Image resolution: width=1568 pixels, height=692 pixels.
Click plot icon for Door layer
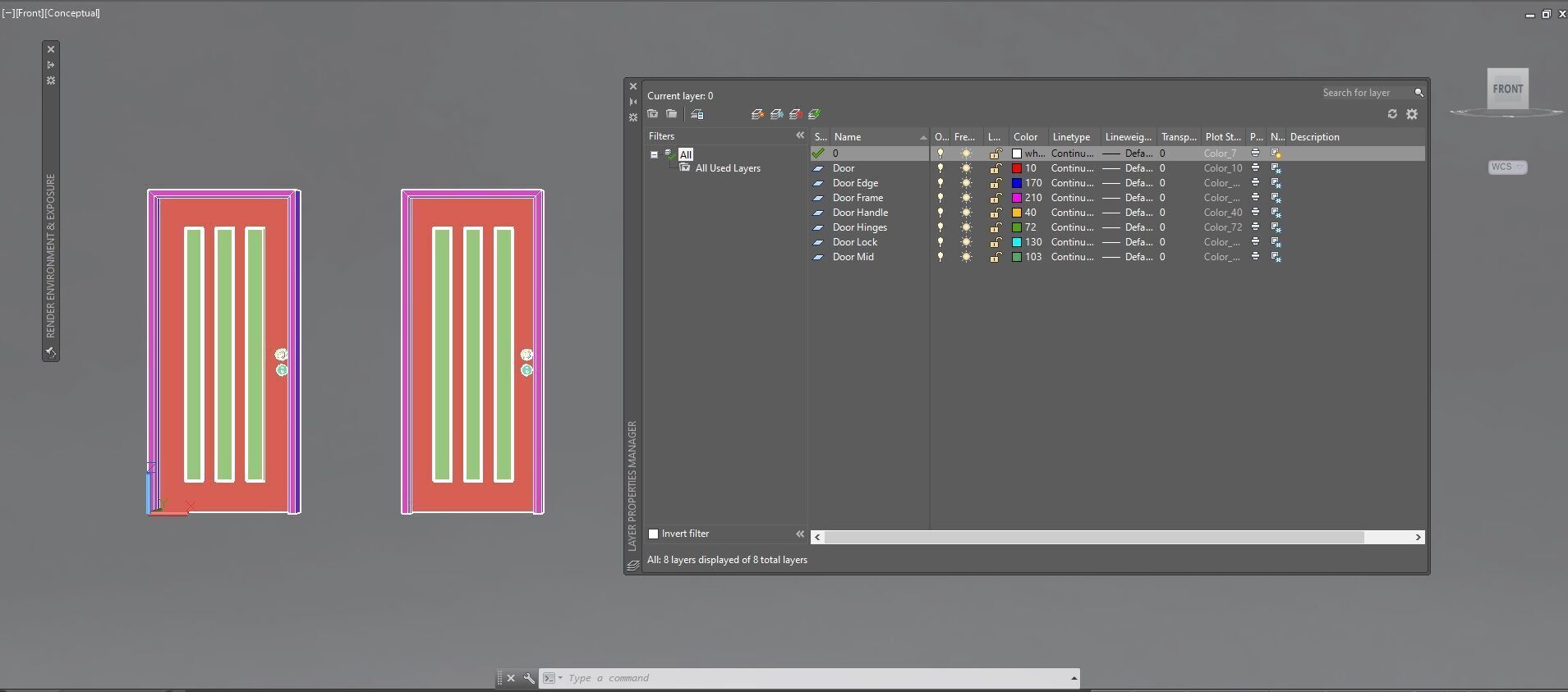[1255, 167]
